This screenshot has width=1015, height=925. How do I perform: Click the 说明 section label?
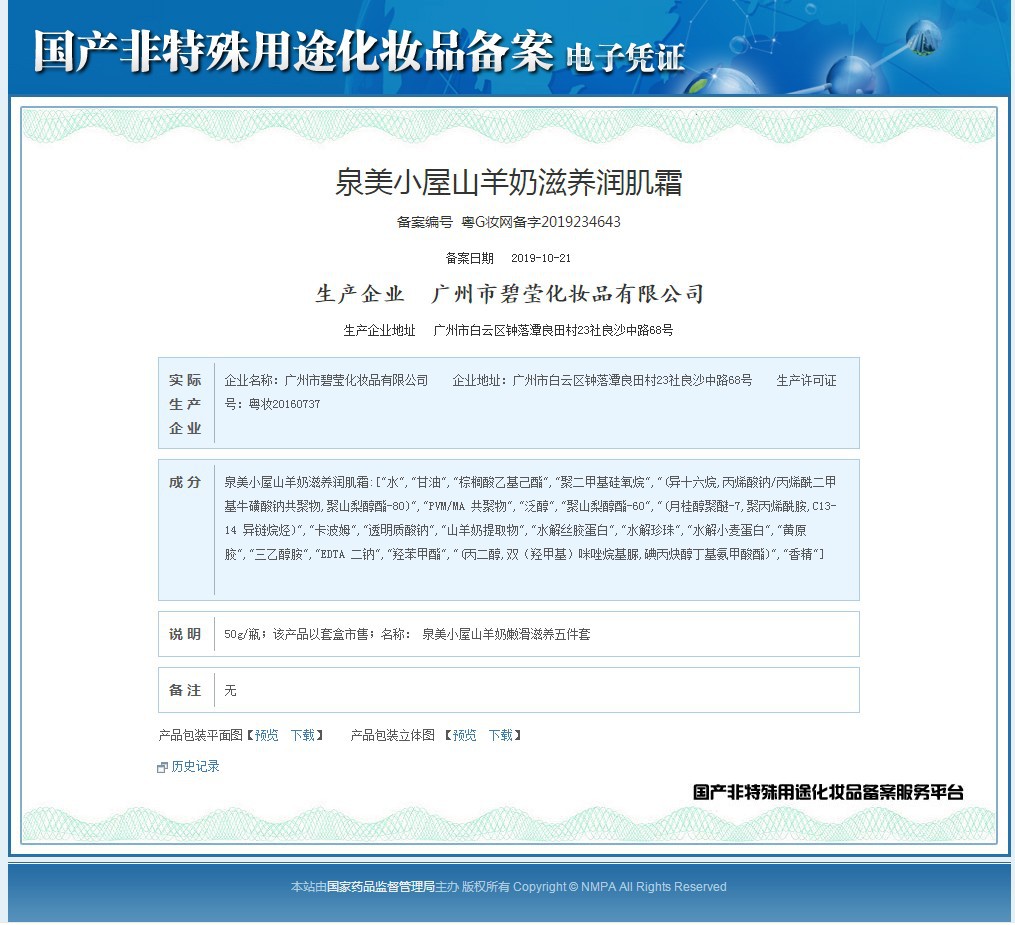click(x=185, y=634)
